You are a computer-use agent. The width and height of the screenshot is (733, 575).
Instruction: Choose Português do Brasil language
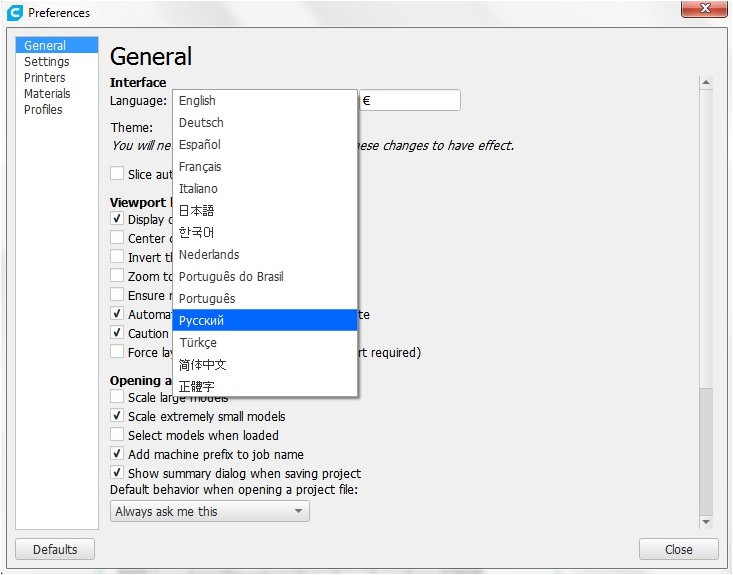(231, 277)
